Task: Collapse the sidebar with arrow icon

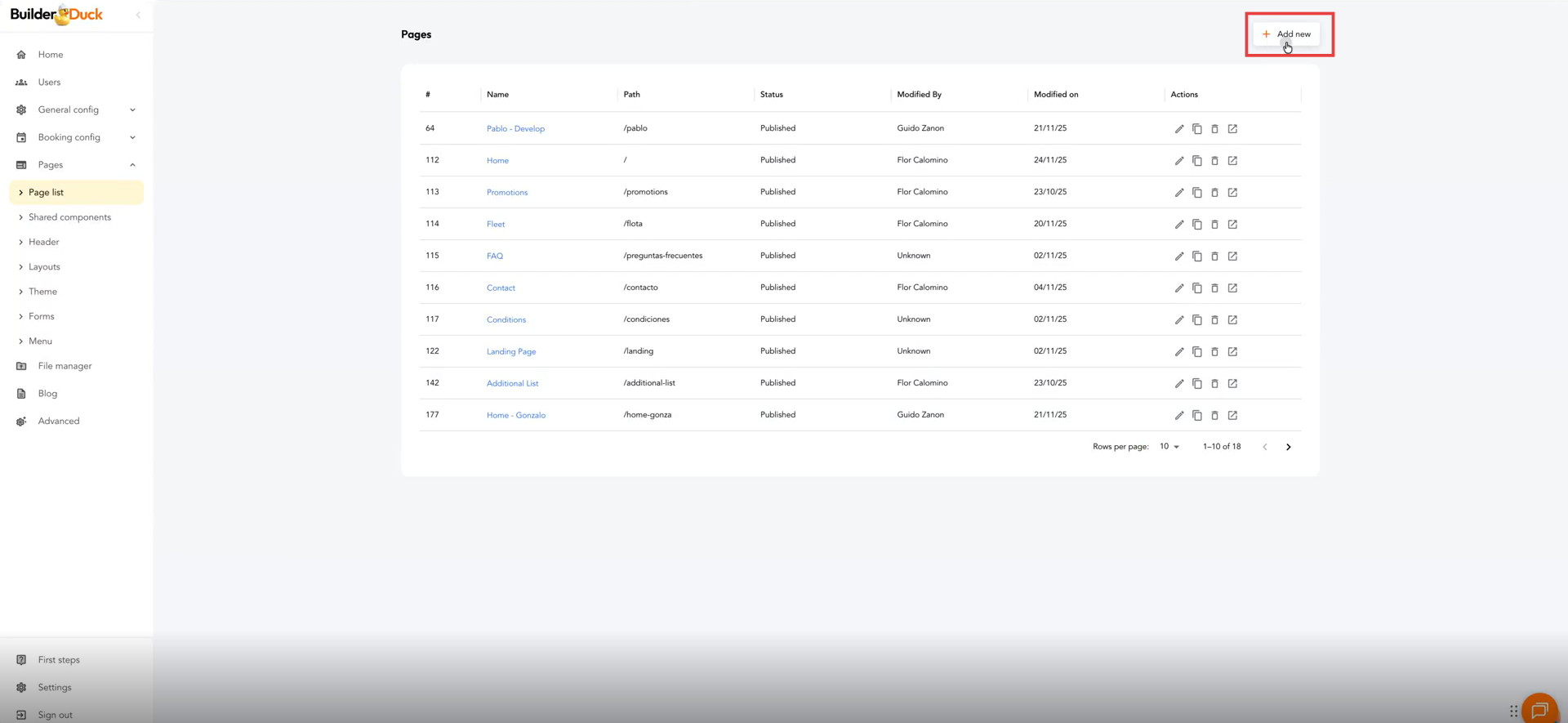Action: (x=138, y=15)
